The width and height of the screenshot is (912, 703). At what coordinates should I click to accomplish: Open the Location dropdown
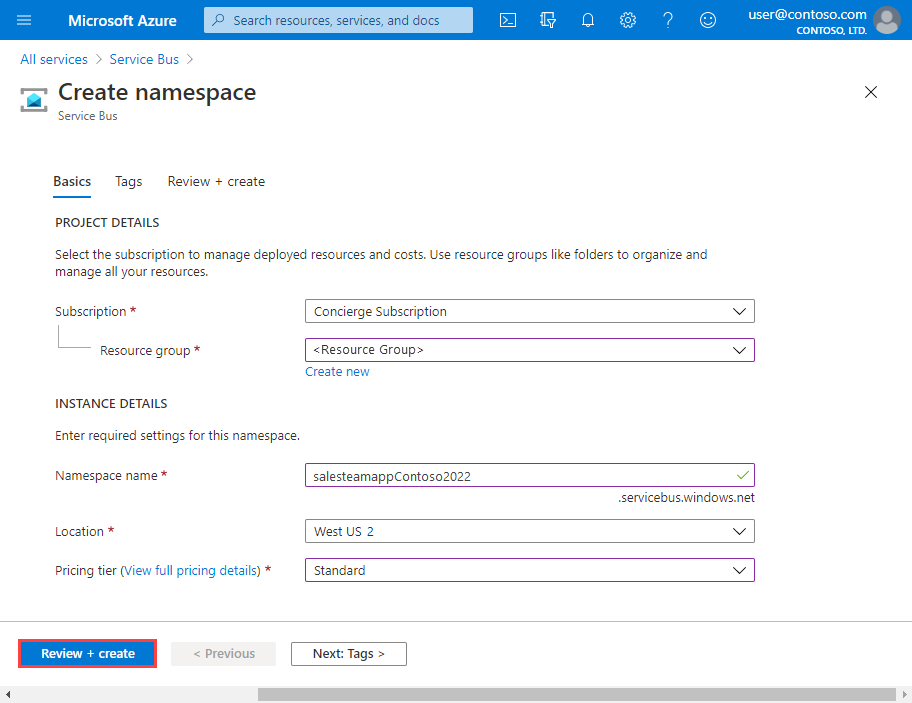point(530,531)
